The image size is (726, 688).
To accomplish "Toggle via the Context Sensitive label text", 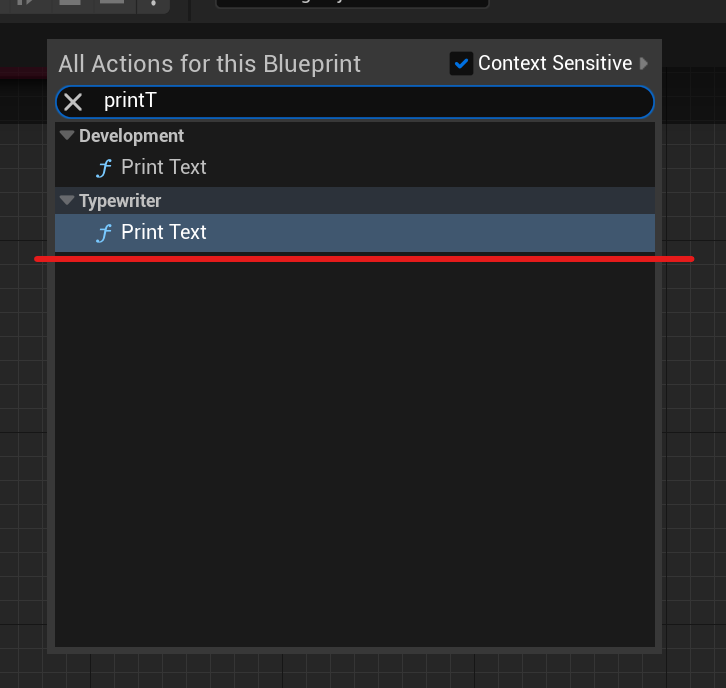I will 555,63.
